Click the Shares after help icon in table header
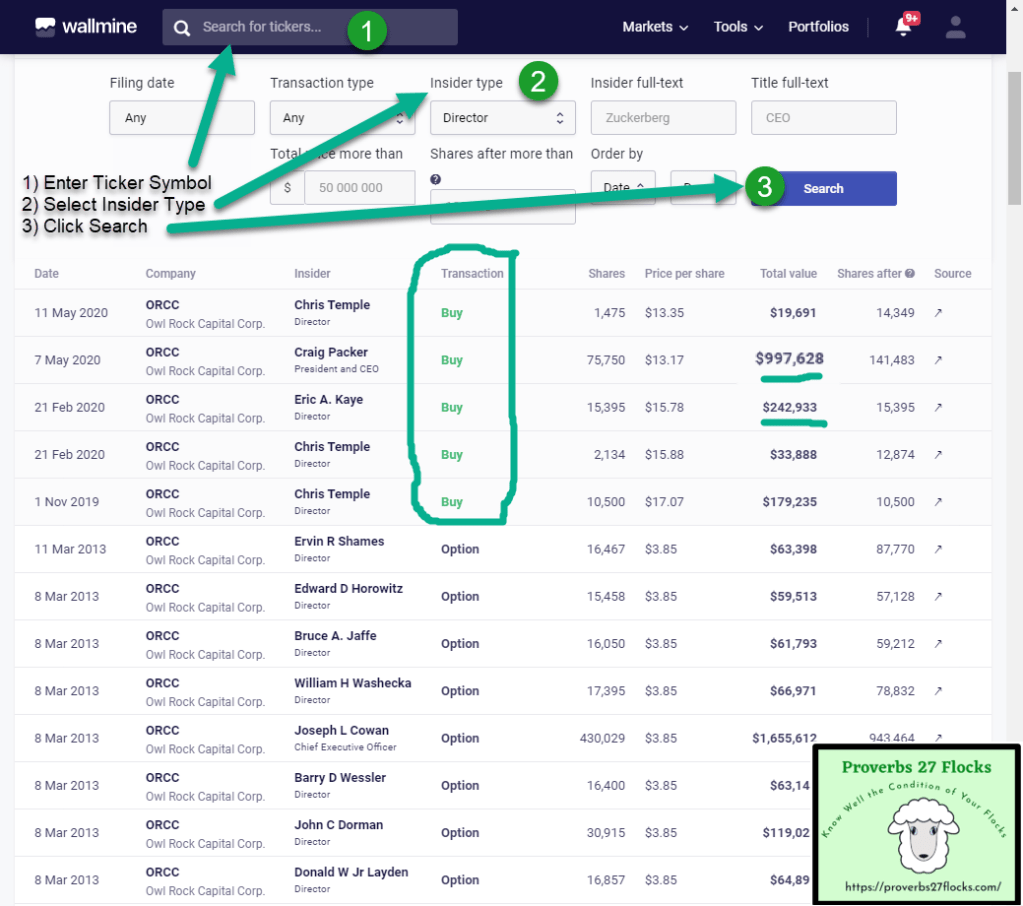 click(910, 273)
